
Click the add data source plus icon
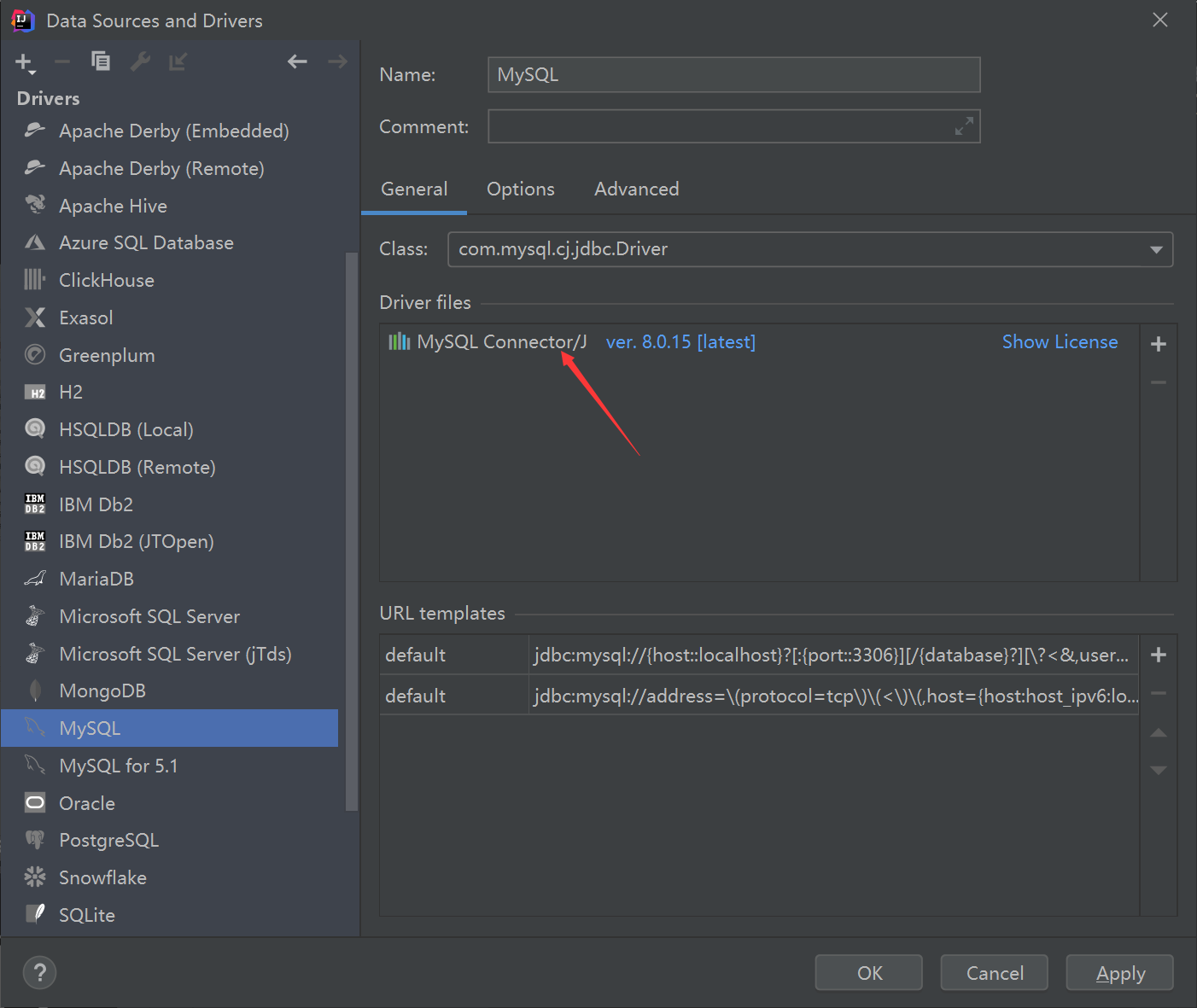pyautogui.click(x=25, y=62)
